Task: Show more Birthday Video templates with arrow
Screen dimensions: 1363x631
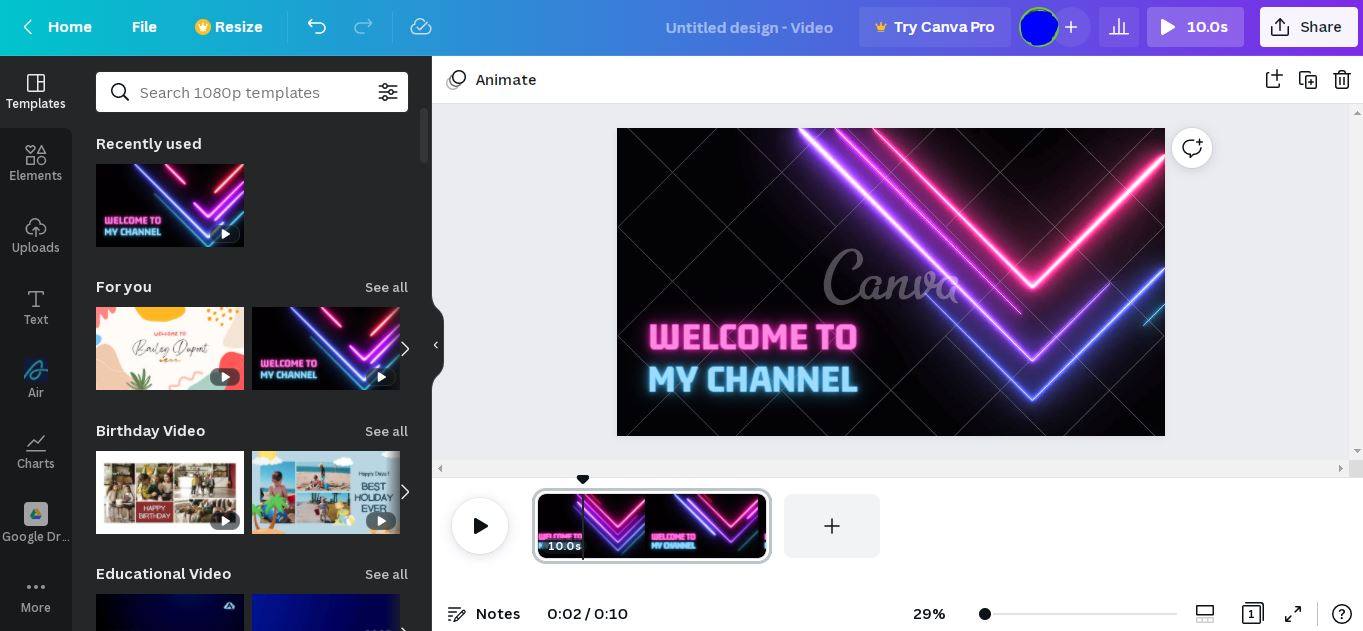Action: click(x=405, y=492)
